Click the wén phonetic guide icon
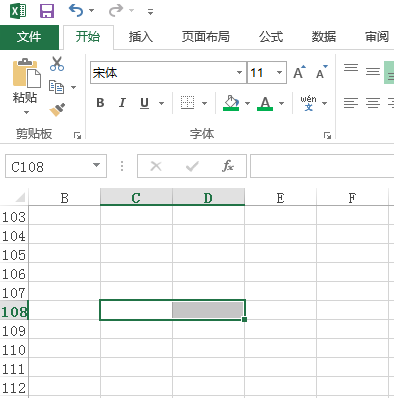Viewport: 394px width, 398px height. coord(308,103)
